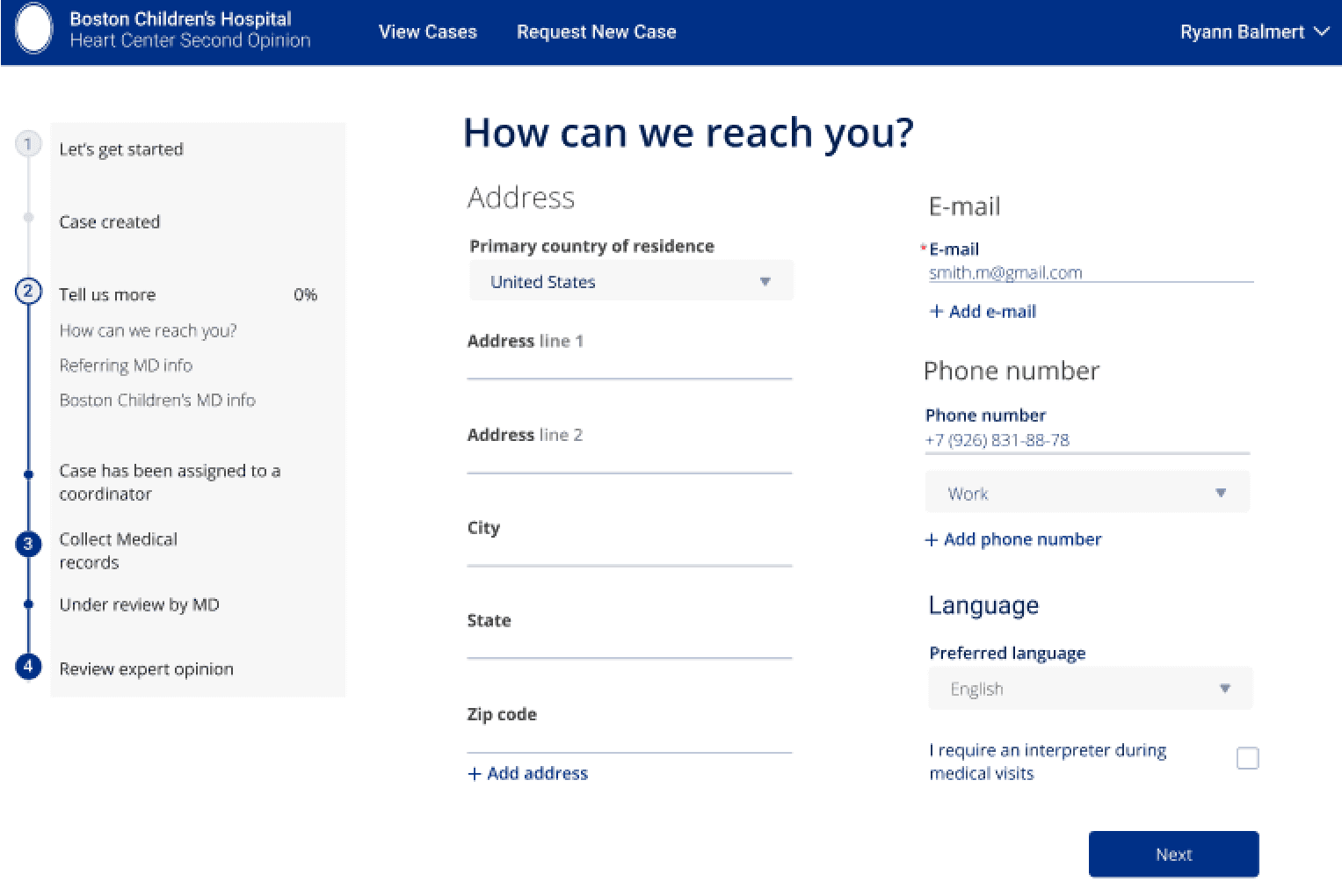
Task: Select Referring MD info sidebar item
Action: (x=126, y=365)
